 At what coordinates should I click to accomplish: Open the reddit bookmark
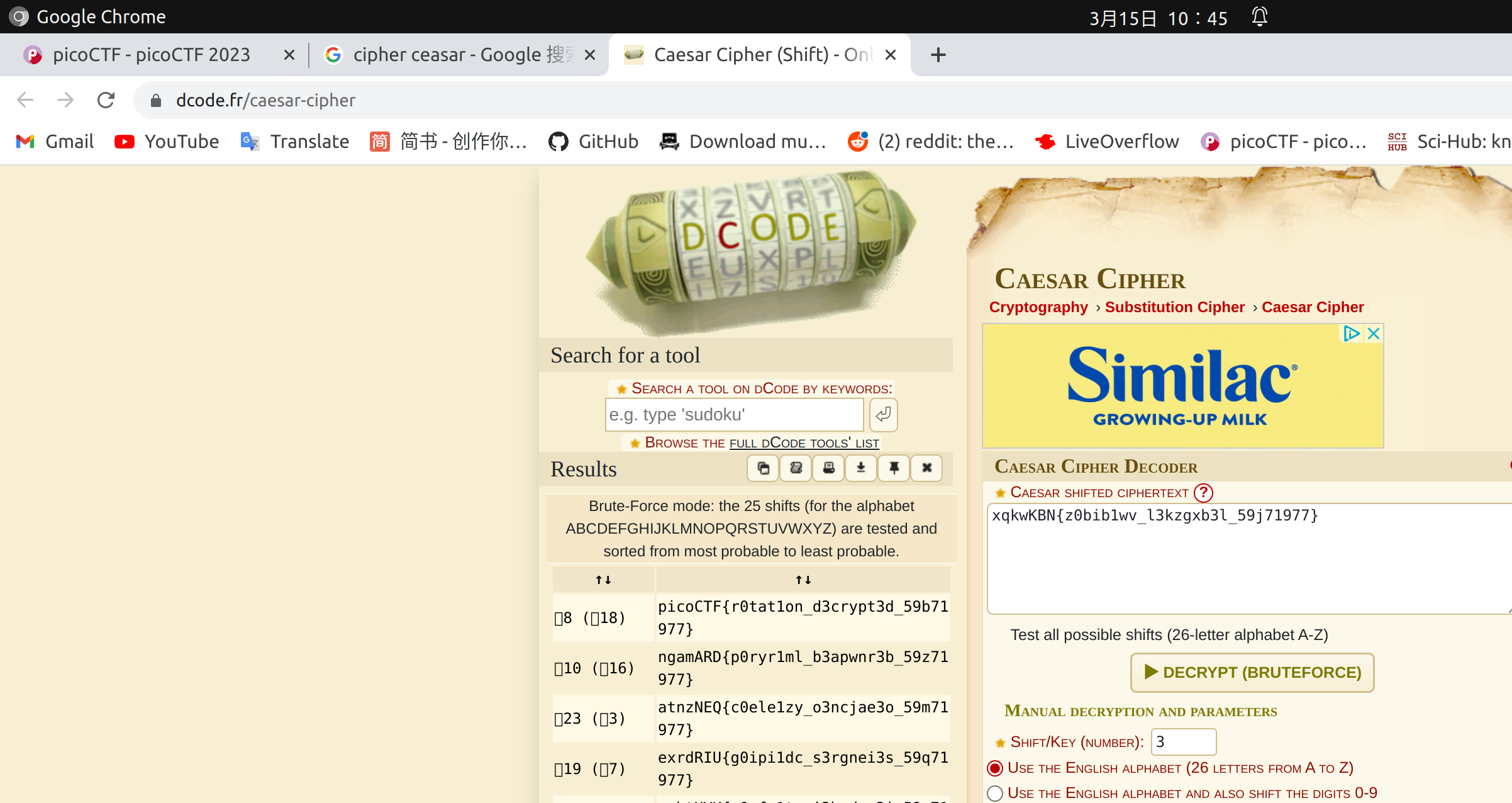pyautogui.click(x=931, y=142)
